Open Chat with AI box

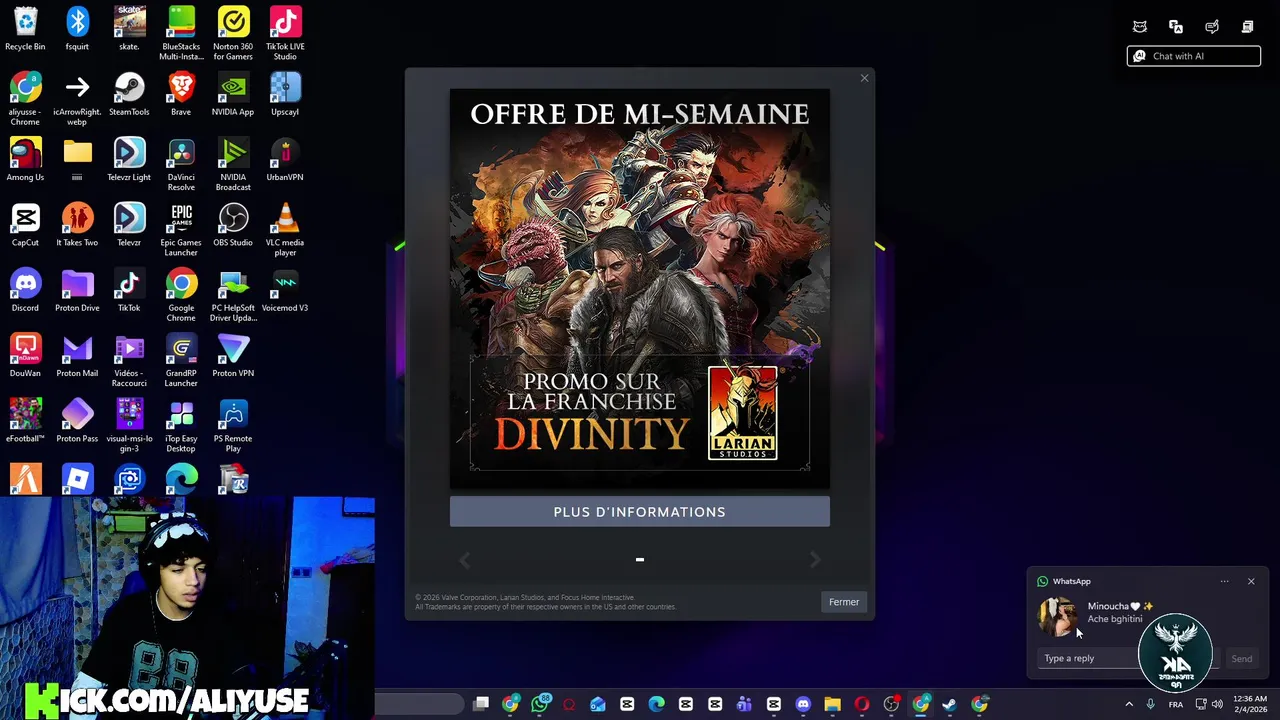[x=1194, y=56]
